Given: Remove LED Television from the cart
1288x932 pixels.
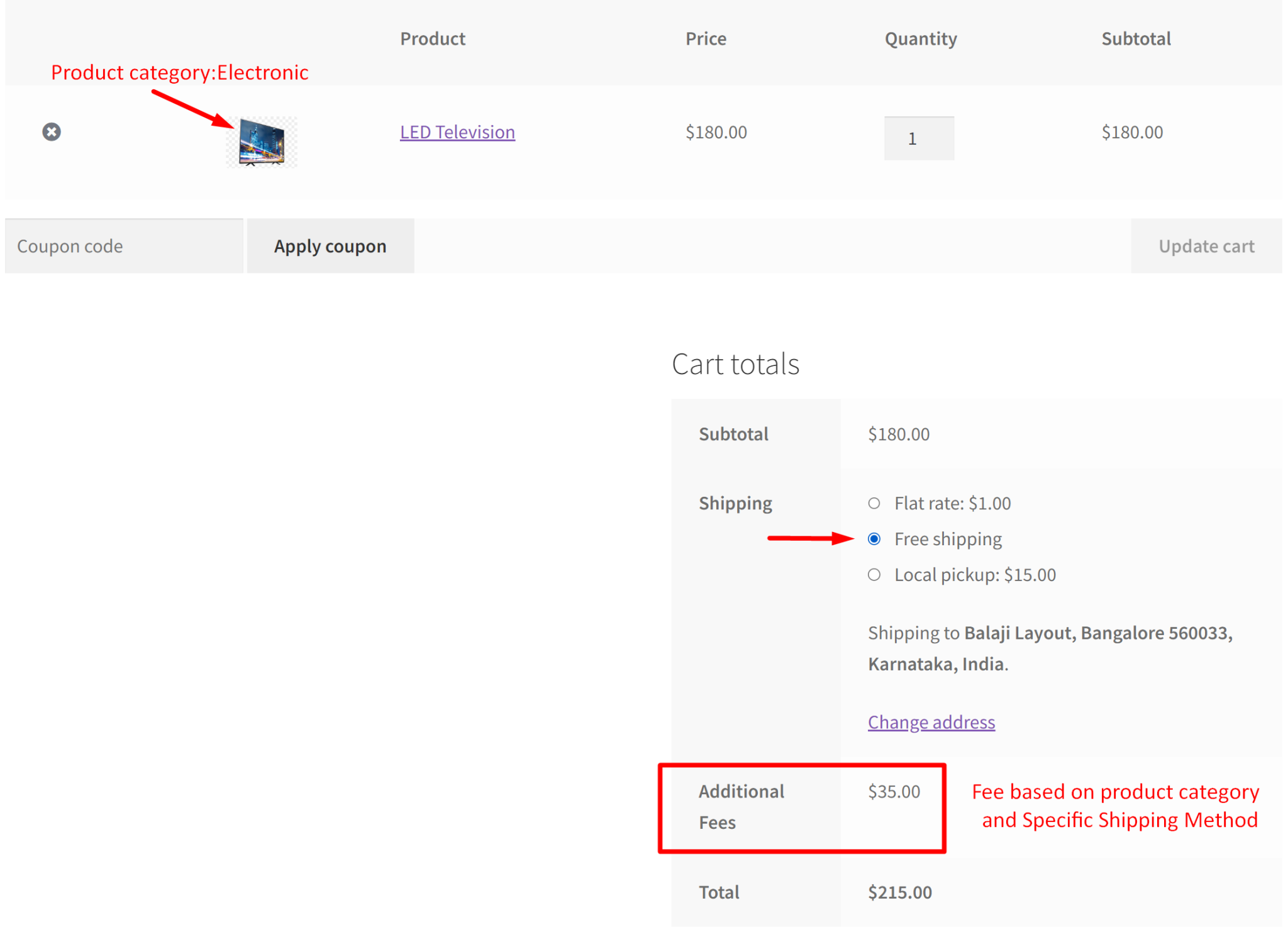Looking at the screenshot, I should click(x=52, y=131).
